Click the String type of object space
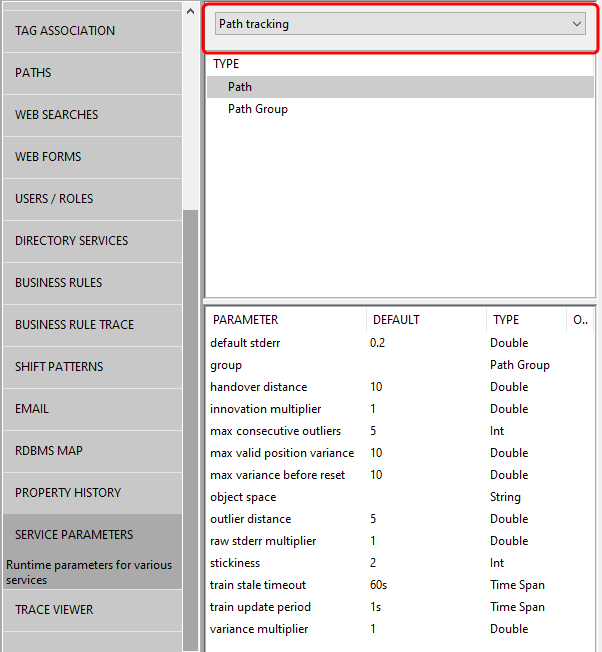 click(x=505, y=497)
